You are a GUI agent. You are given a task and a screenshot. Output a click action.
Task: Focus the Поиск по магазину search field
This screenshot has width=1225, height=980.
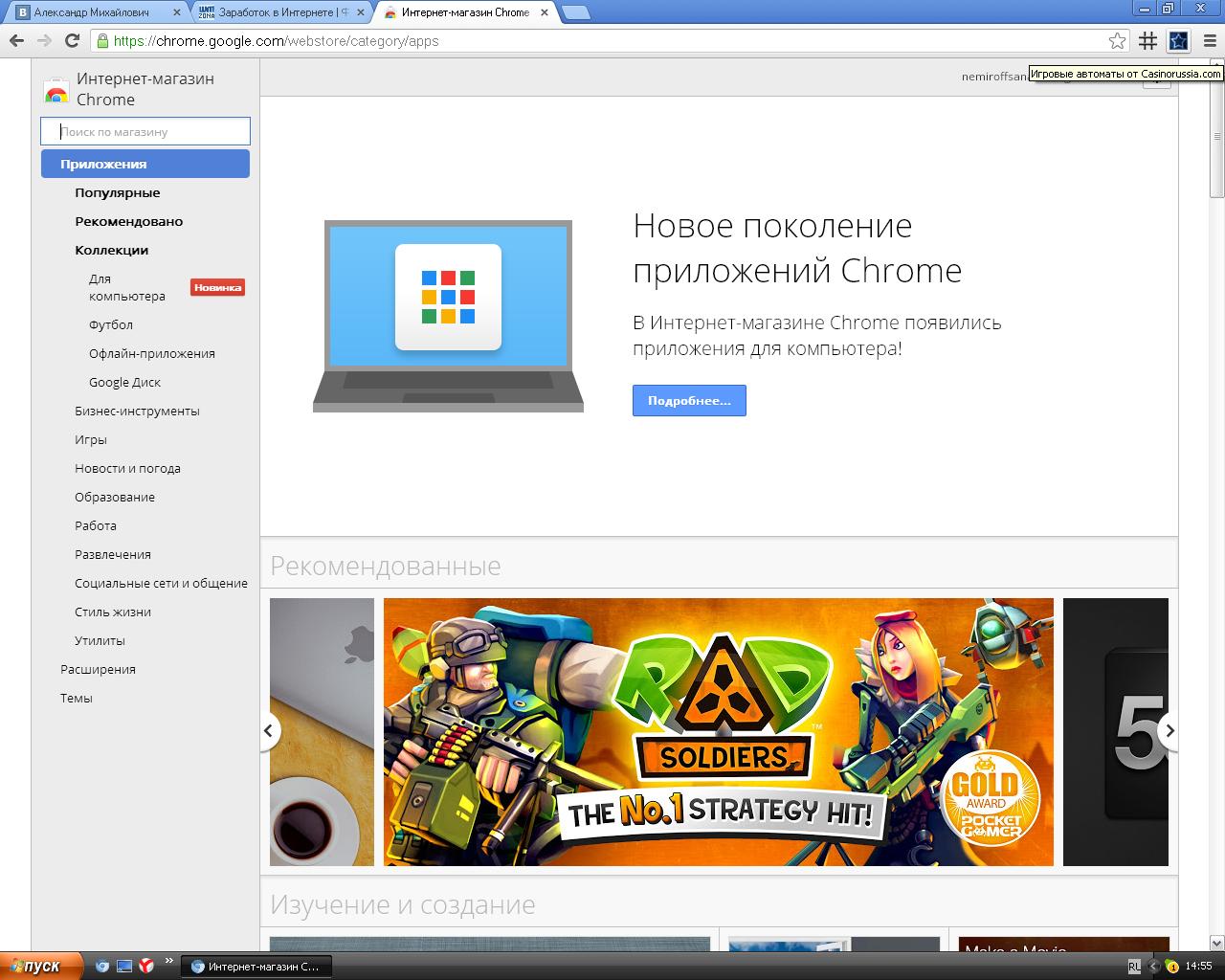coord(145,131)
